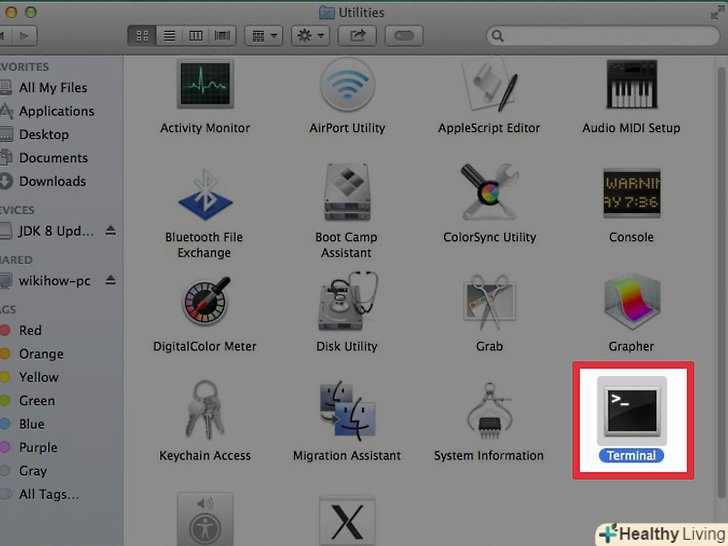Click the Finder search field

point(603,36)
